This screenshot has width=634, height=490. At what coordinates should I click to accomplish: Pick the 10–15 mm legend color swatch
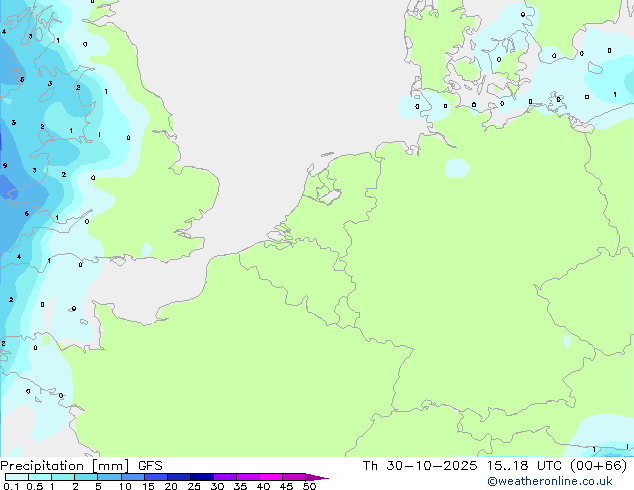click(132, 477)
